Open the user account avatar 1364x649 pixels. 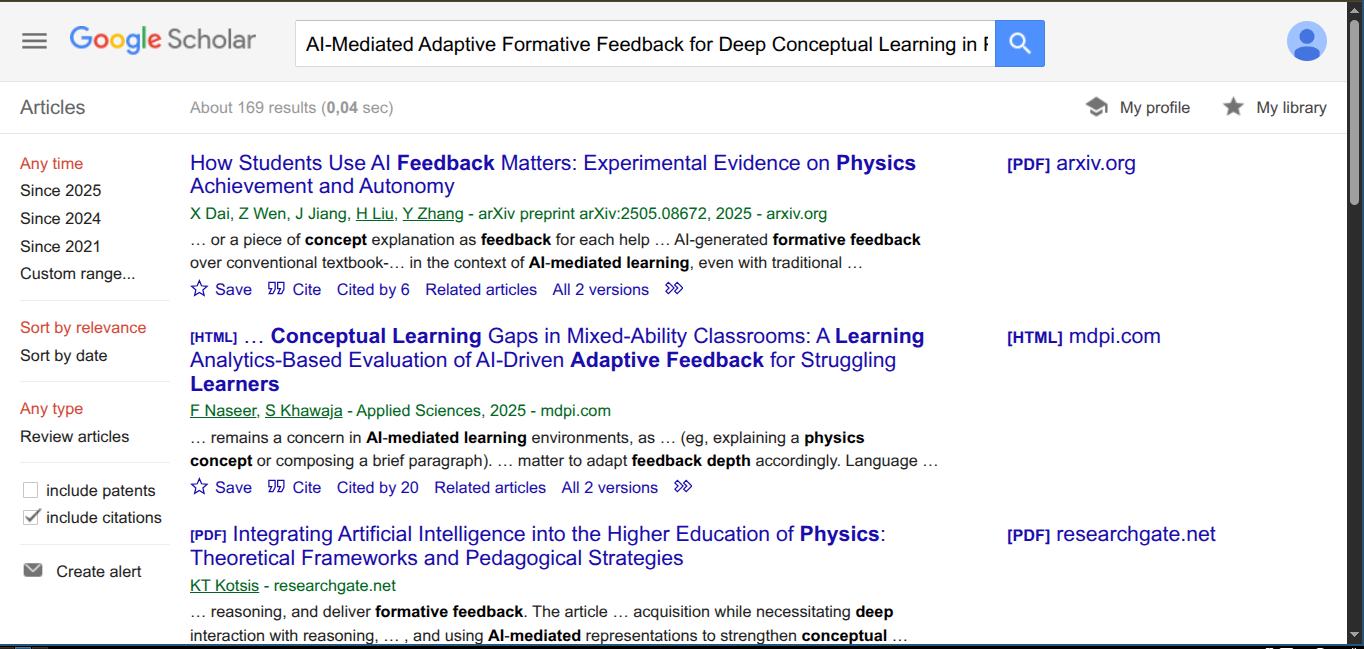point(1306,41)
